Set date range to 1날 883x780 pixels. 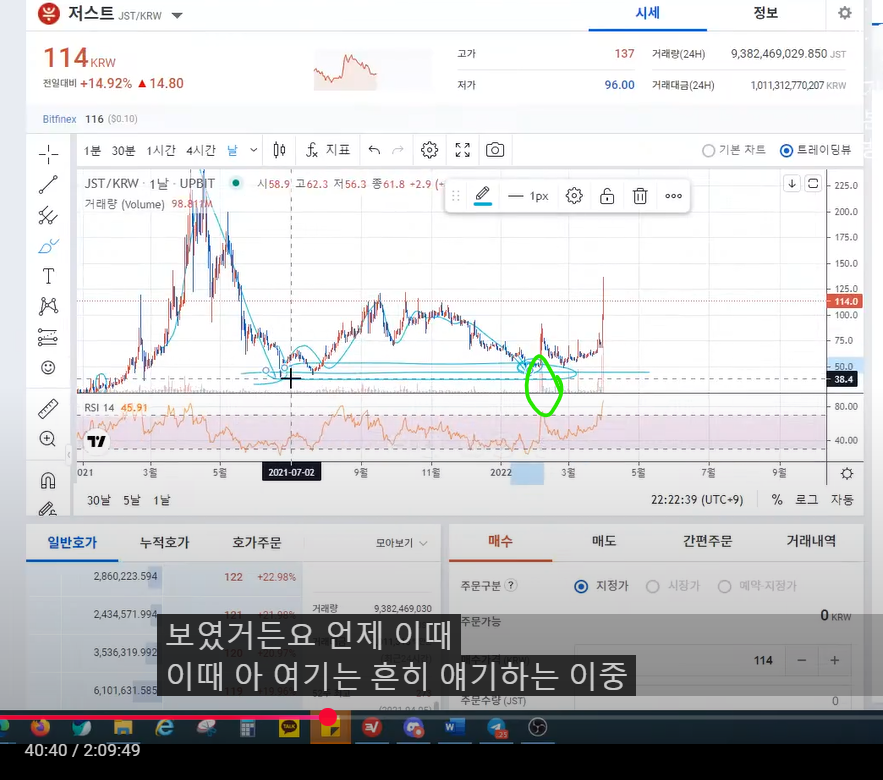click(x=162, y=500)
